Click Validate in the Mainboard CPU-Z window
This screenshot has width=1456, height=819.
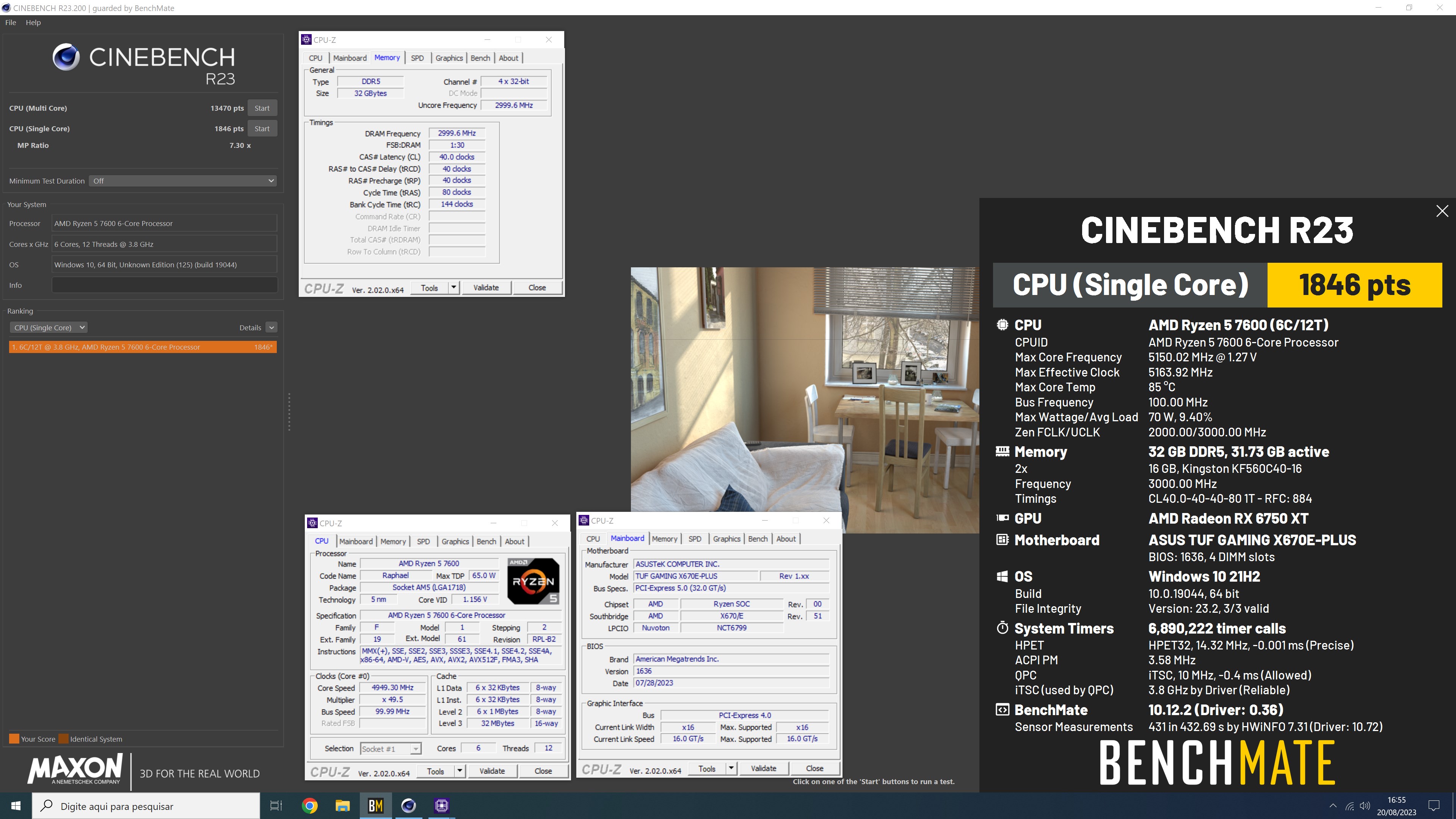coord(764,768)
